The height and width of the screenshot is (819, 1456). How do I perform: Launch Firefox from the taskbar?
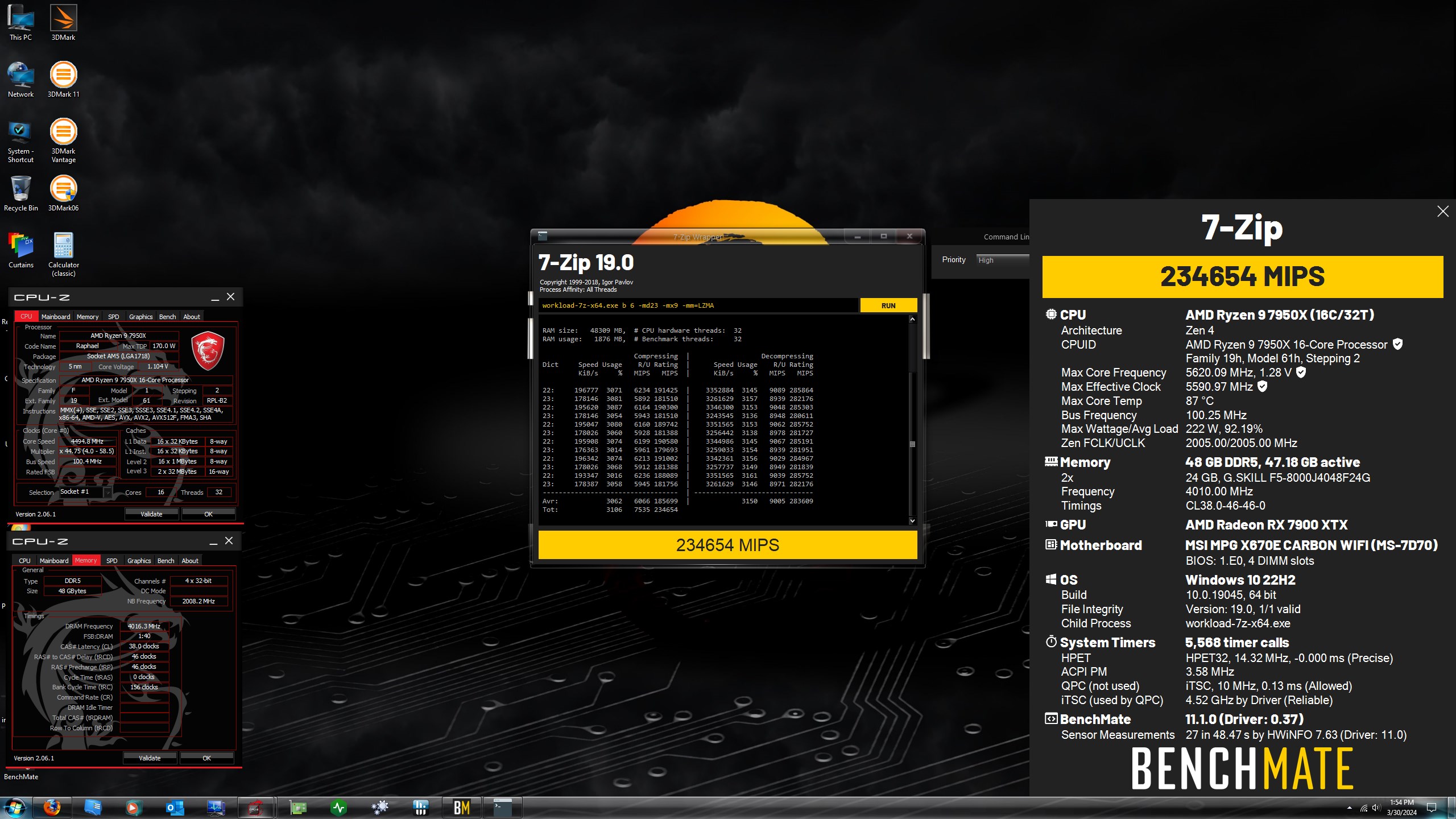[52, 808]
